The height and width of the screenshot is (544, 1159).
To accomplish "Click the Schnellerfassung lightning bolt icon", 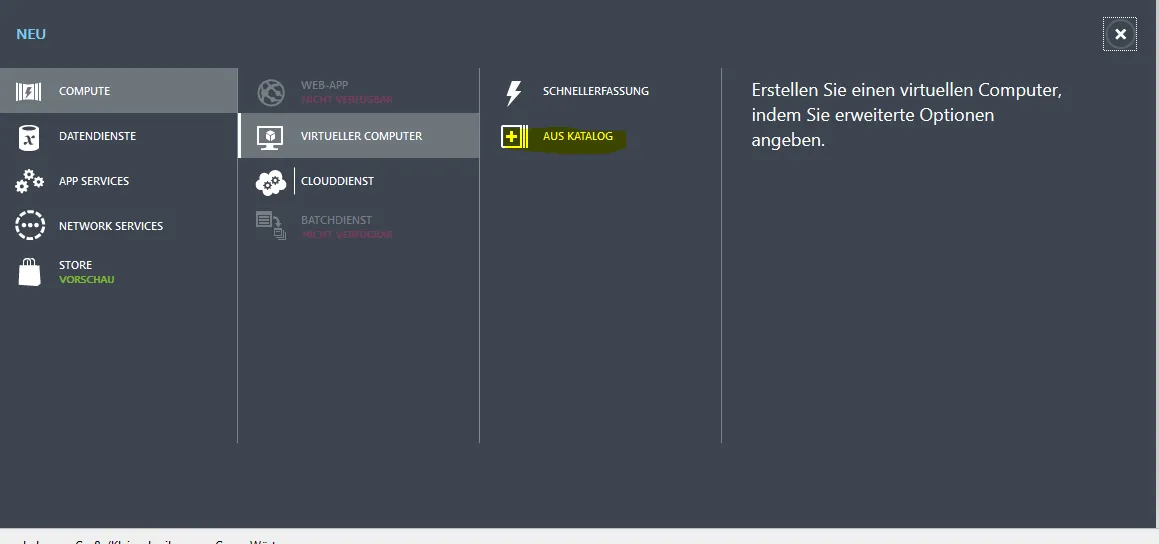I will [513, 92].
